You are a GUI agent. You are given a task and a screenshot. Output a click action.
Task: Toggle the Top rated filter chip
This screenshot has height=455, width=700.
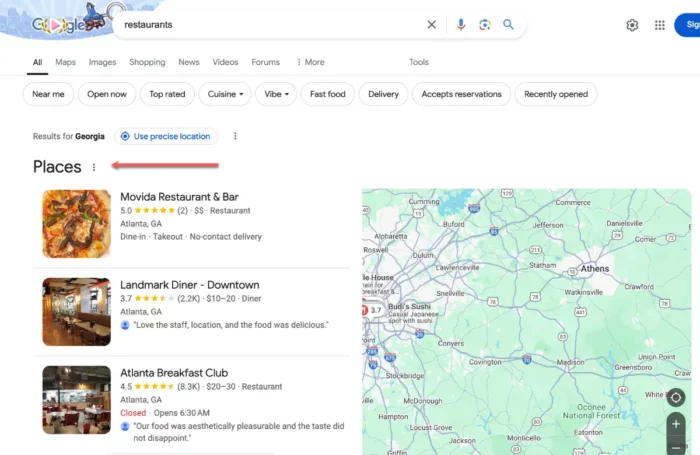tap(167, 94)
